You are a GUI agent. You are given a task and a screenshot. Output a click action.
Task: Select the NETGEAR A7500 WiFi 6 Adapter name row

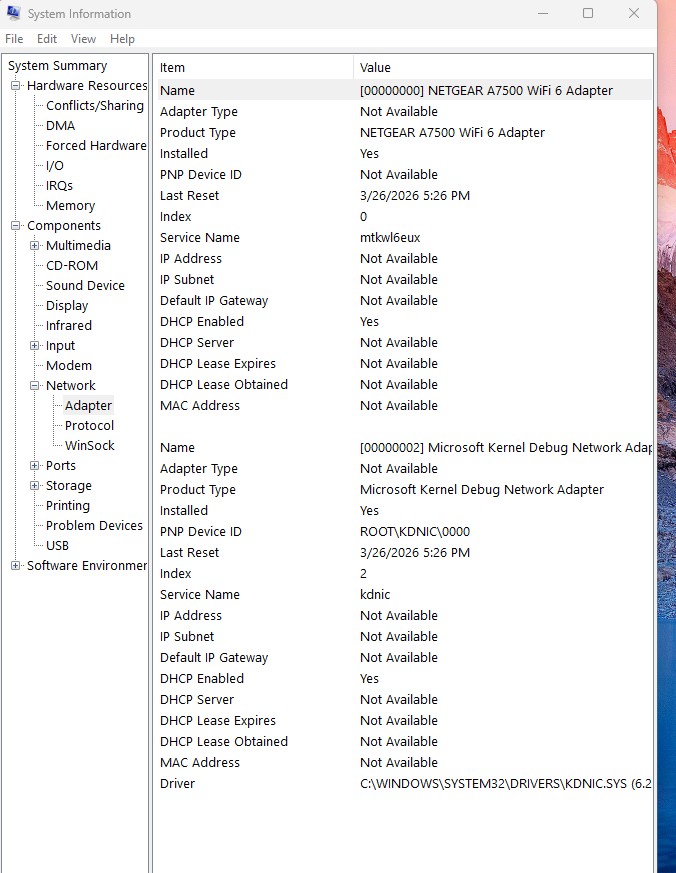(x=403, y=90)
